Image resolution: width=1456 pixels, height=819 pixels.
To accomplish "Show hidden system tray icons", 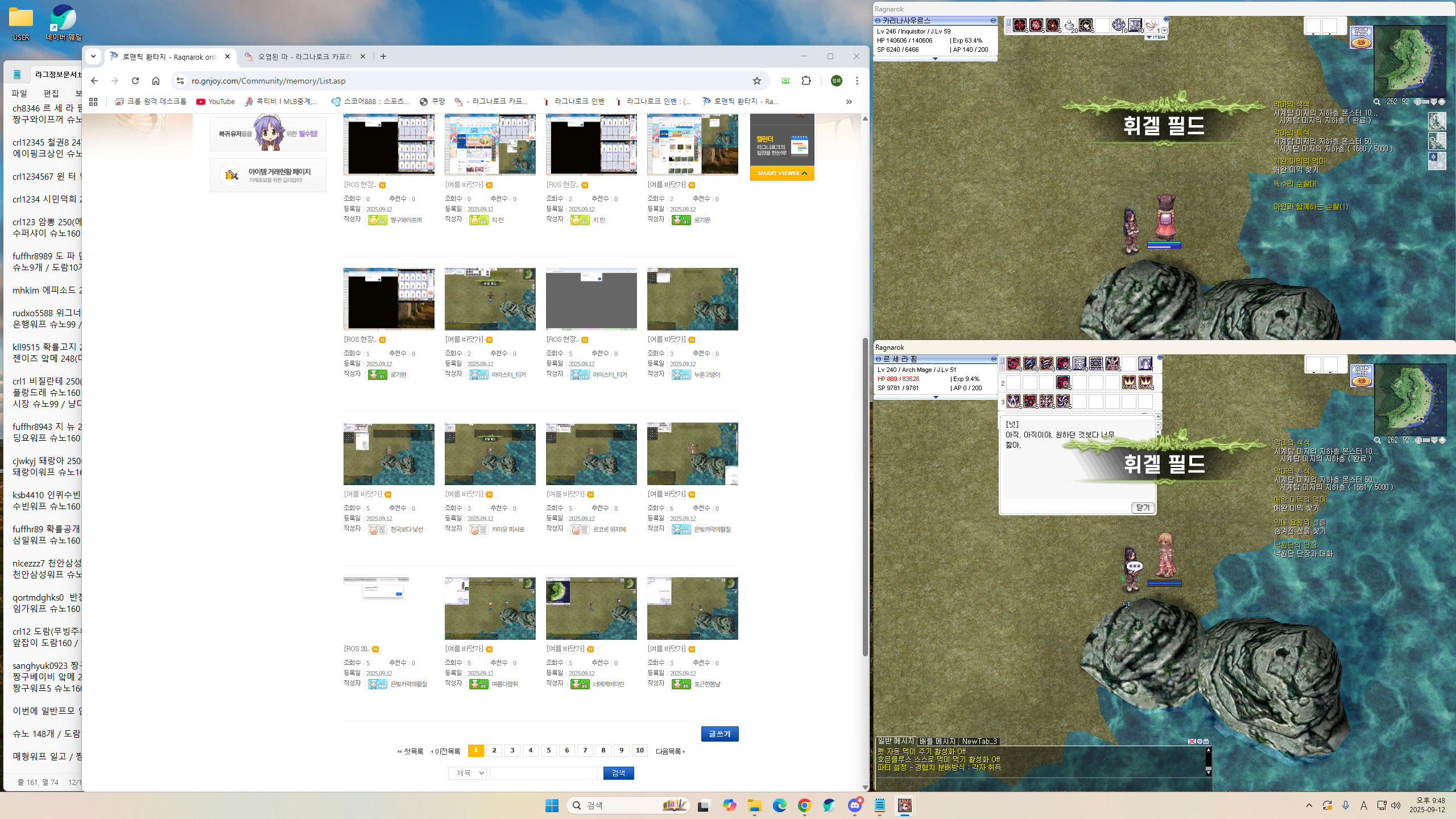I will (1309, 805).
